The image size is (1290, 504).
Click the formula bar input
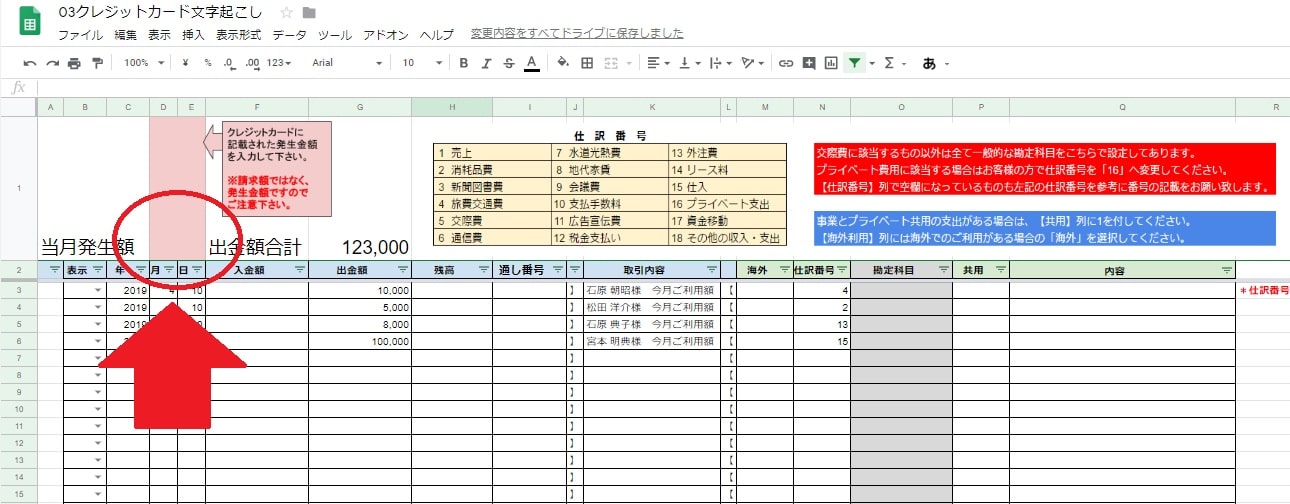(660, 88)
